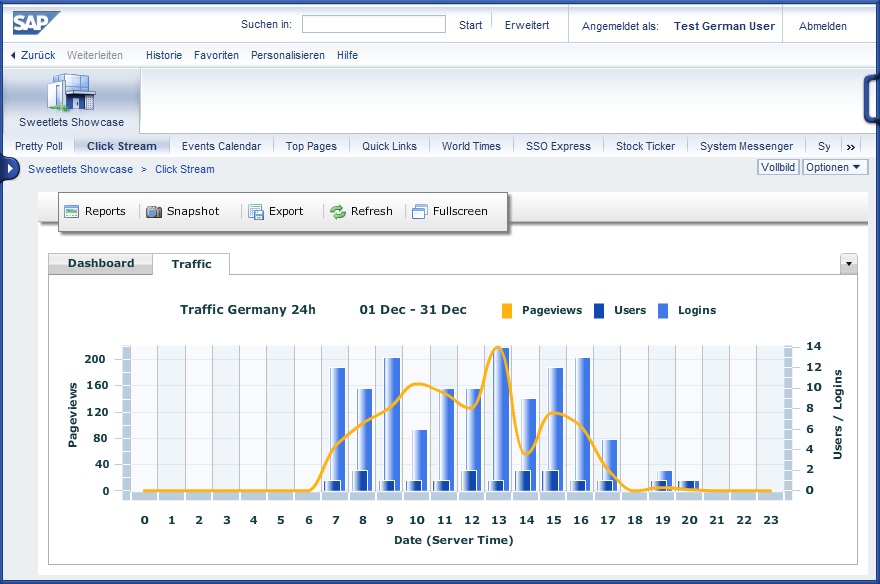Viewport: 880px width, 584px height.
Task: Open the System Messenger tab
Action: coord(746,146)
